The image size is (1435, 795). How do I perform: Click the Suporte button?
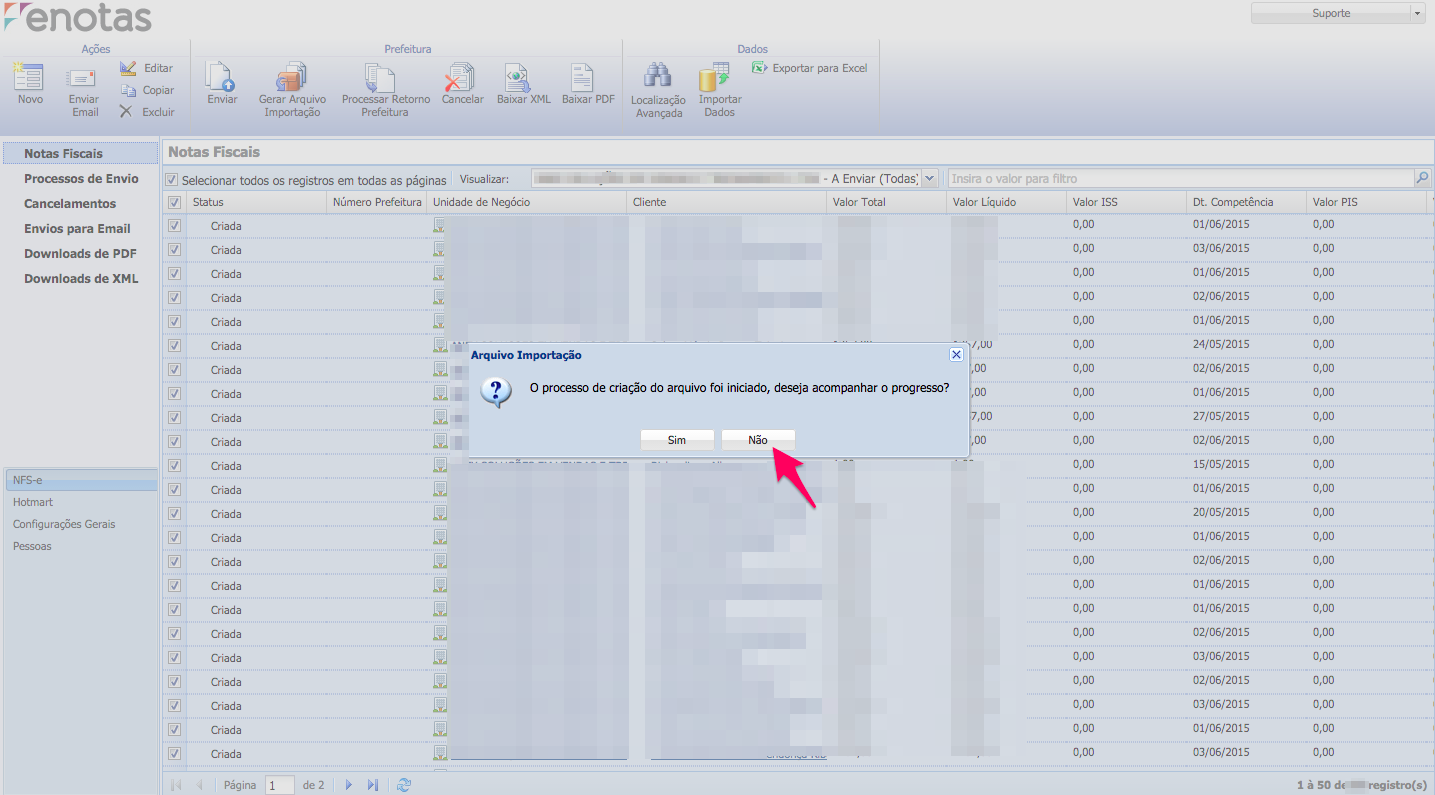[x=1330, y=13]
